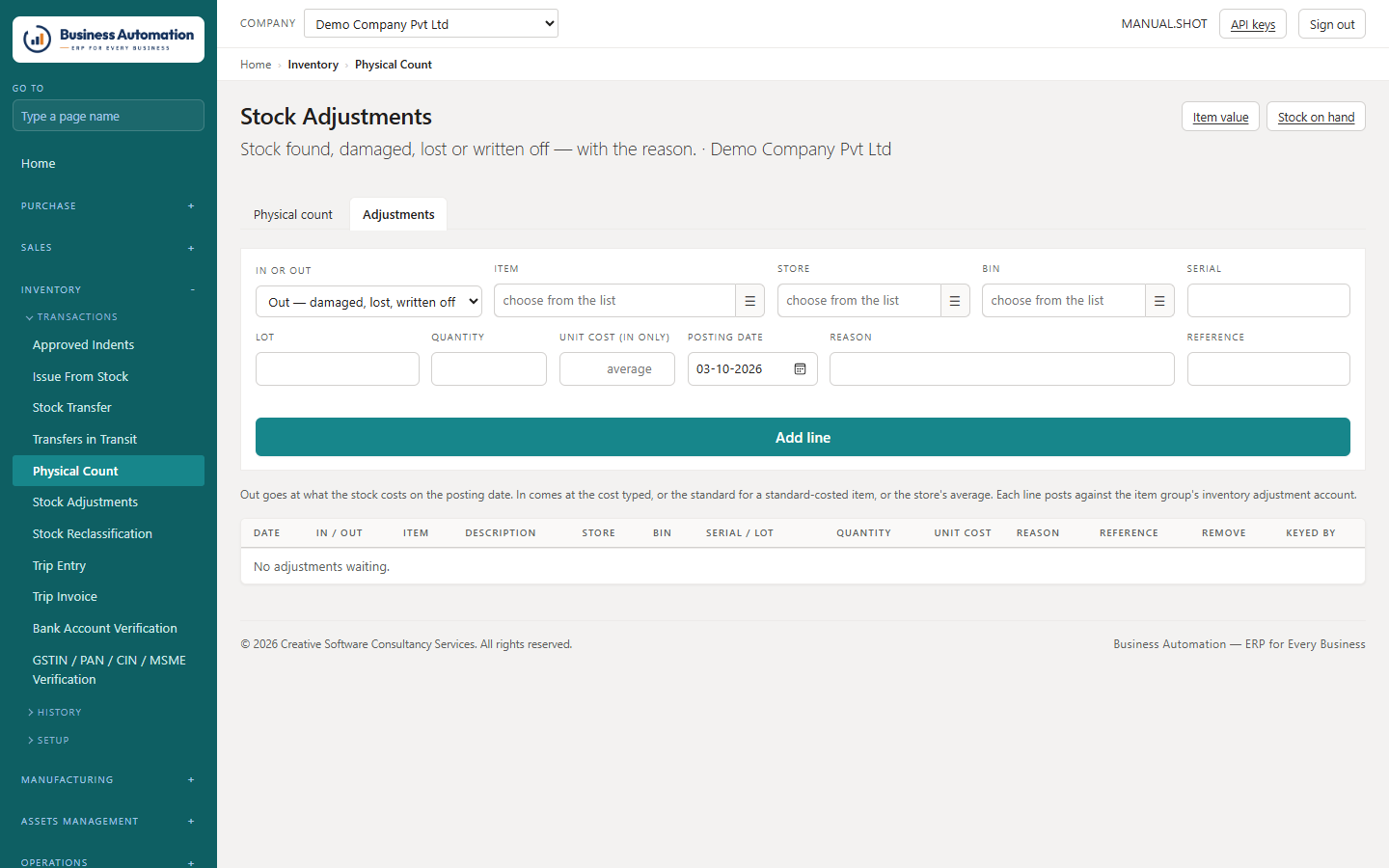Switch to the Physical count tab
The image size is (1389, 868).
pos(293,215)
